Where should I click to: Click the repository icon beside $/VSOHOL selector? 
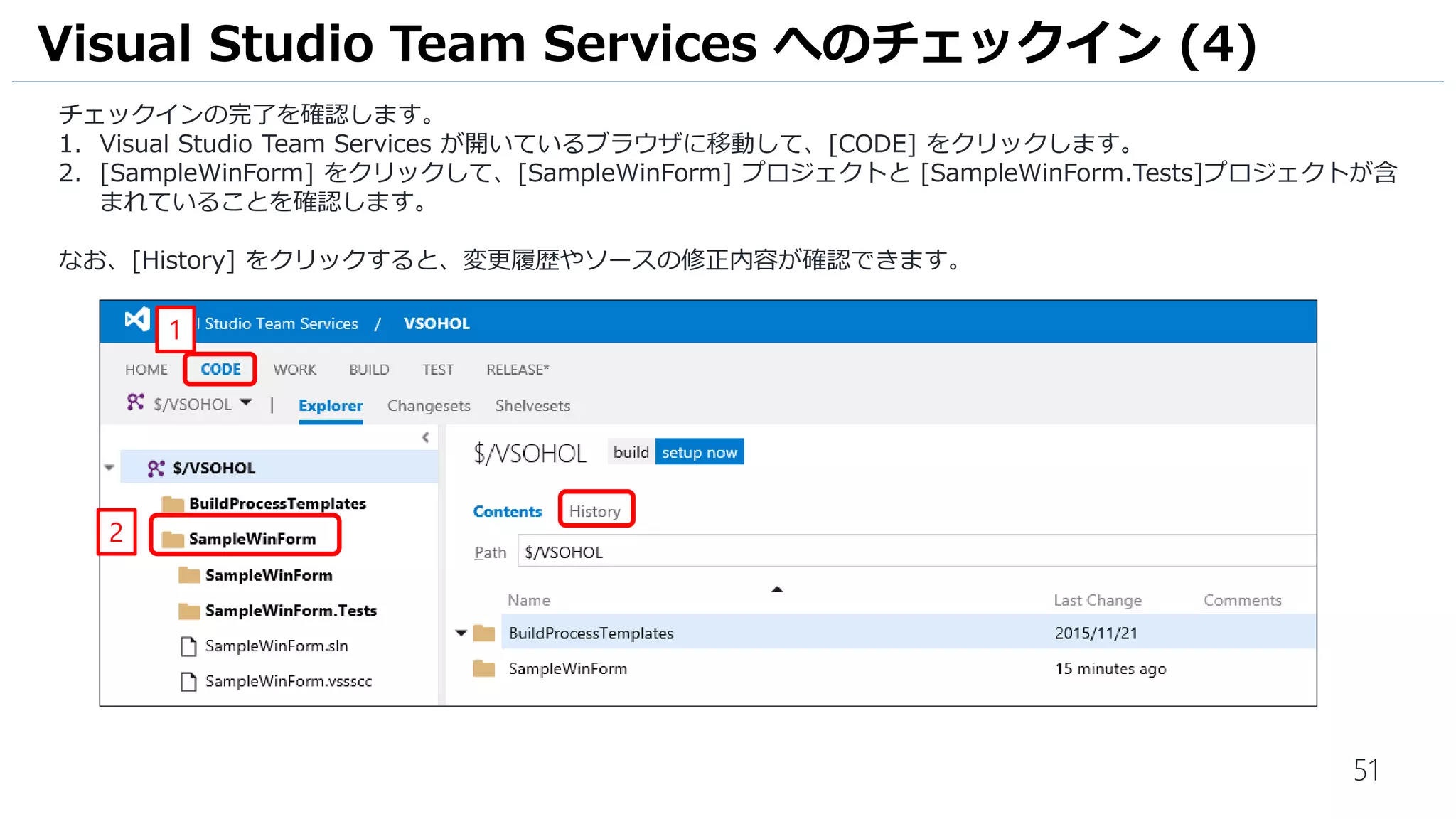coord(135,402)
